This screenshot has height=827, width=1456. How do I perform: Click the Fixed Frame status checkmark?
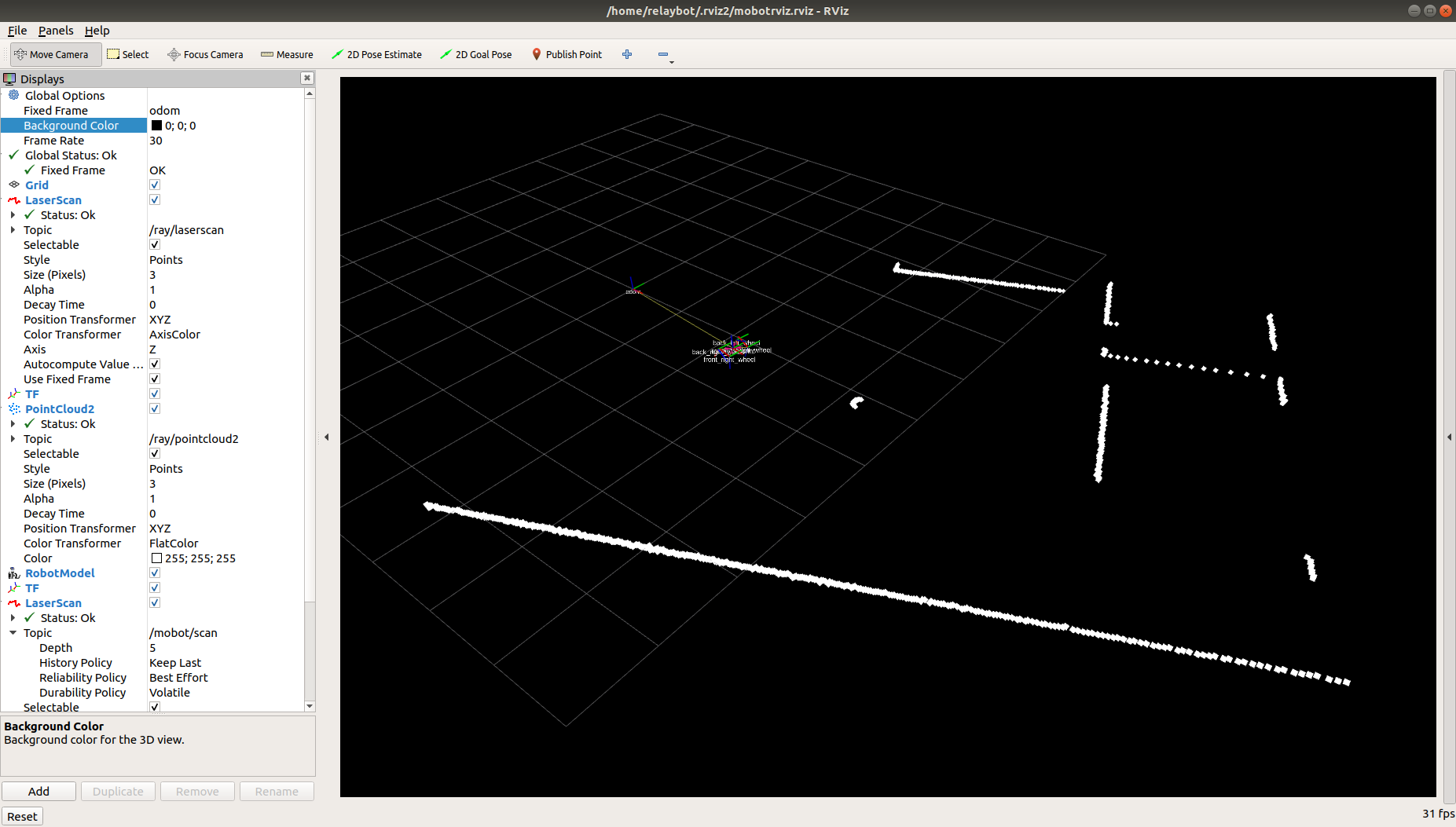(30, 170)
